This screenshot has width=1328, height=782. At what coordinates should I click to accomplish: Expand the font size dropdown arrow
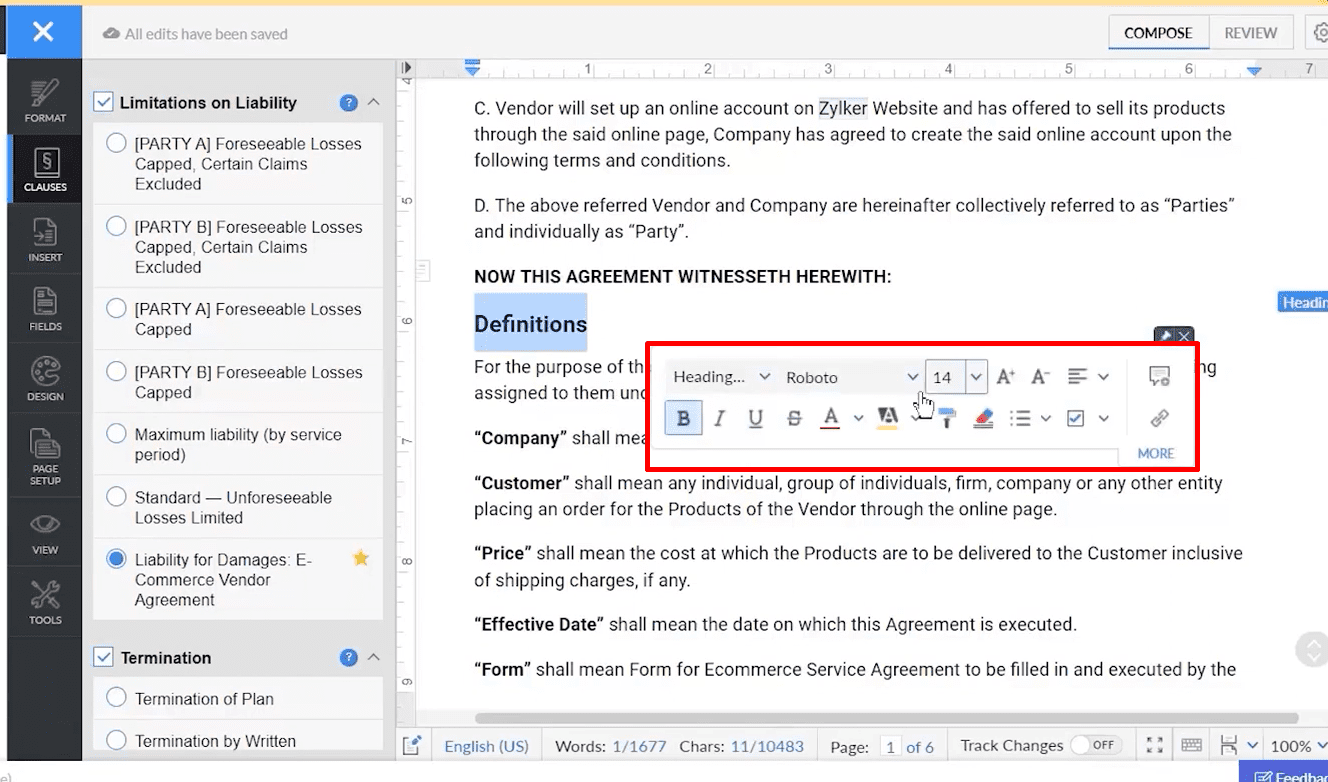[x=976, y=377]
